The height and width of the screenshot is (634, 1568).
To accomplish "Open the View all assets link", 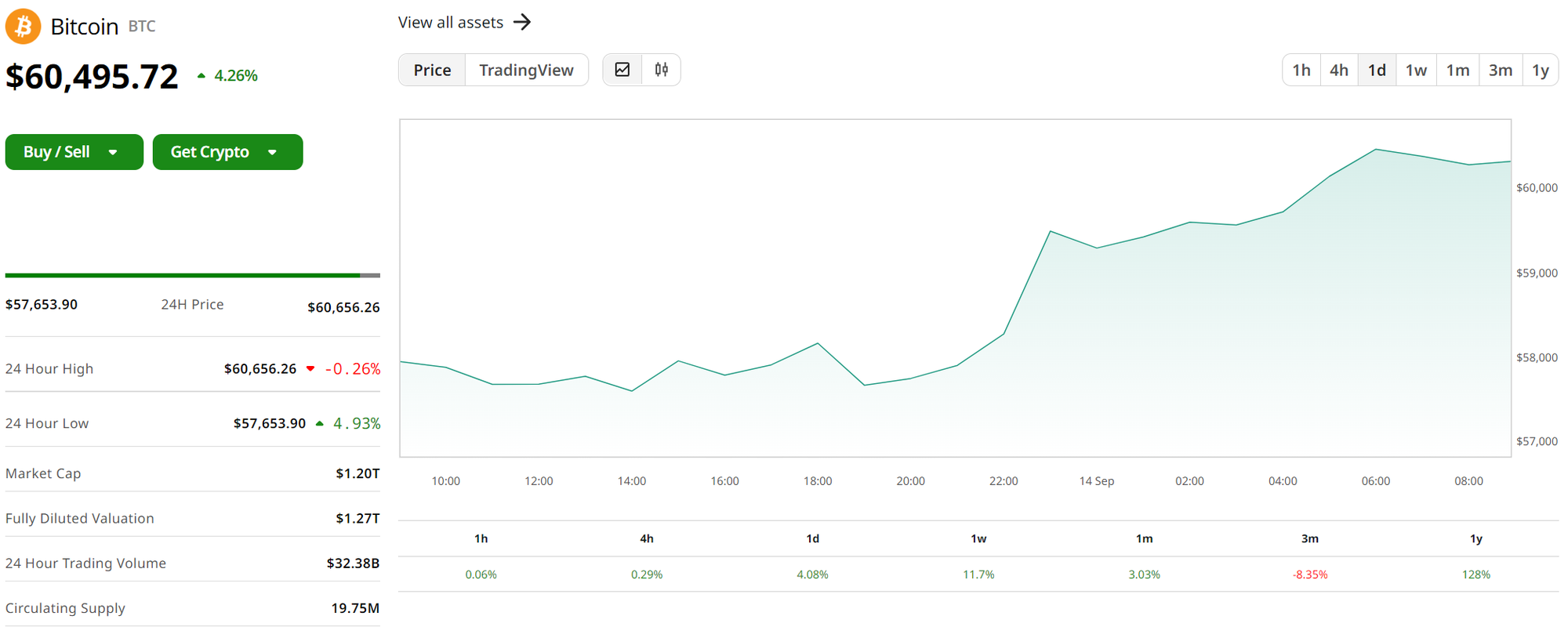I will point(451,23).
